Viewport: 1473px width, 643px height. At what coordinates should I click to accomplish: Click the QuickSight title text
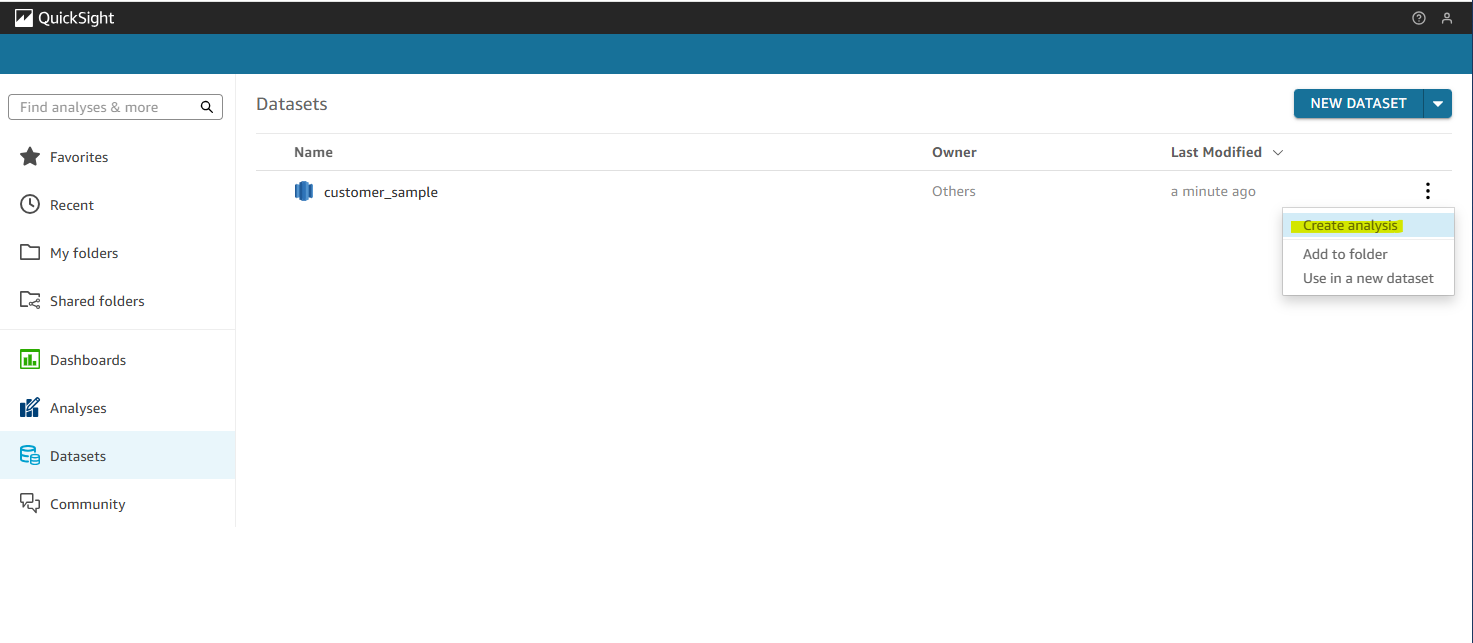click(76, 18)
